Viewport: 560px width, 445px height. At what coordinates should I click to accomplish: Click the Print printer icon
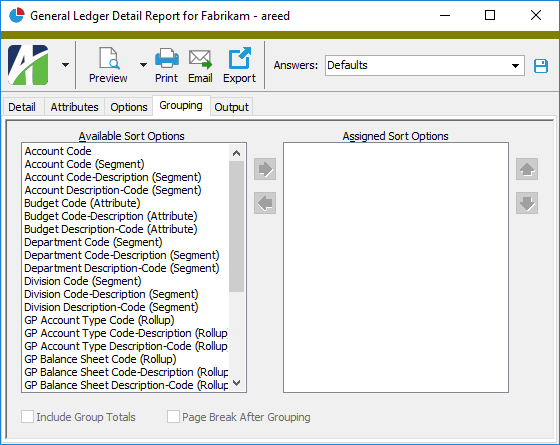[x=167, y=58]
